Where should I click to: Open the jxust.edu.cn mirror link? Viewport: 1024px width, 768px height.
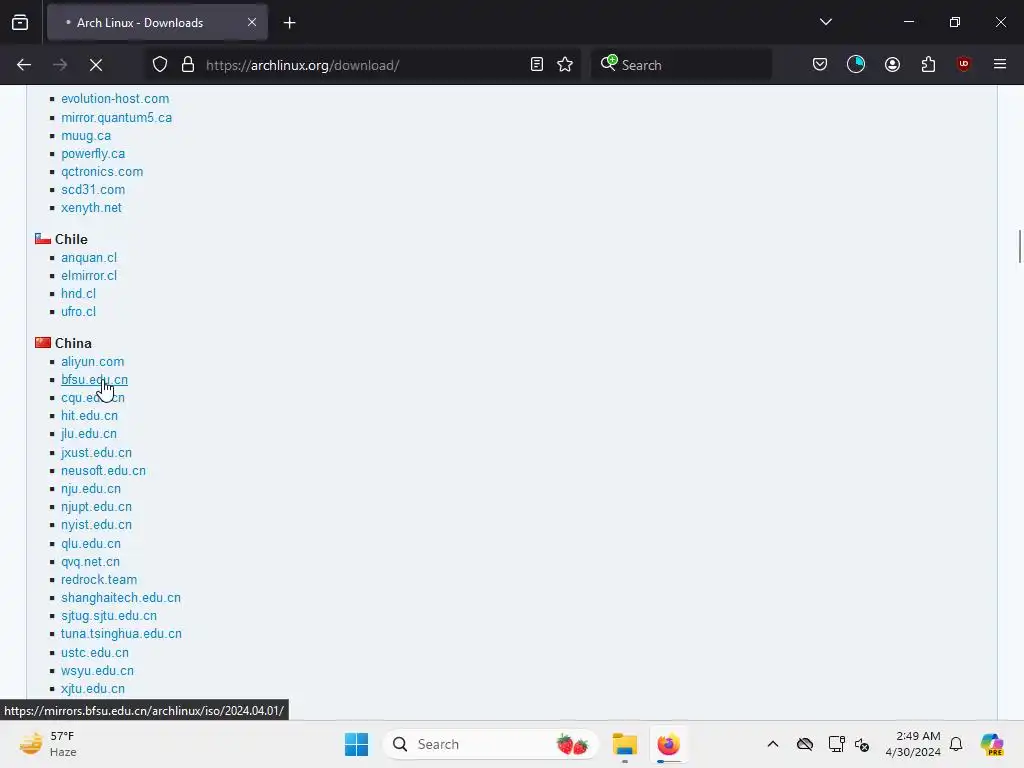tap(97, 453)
